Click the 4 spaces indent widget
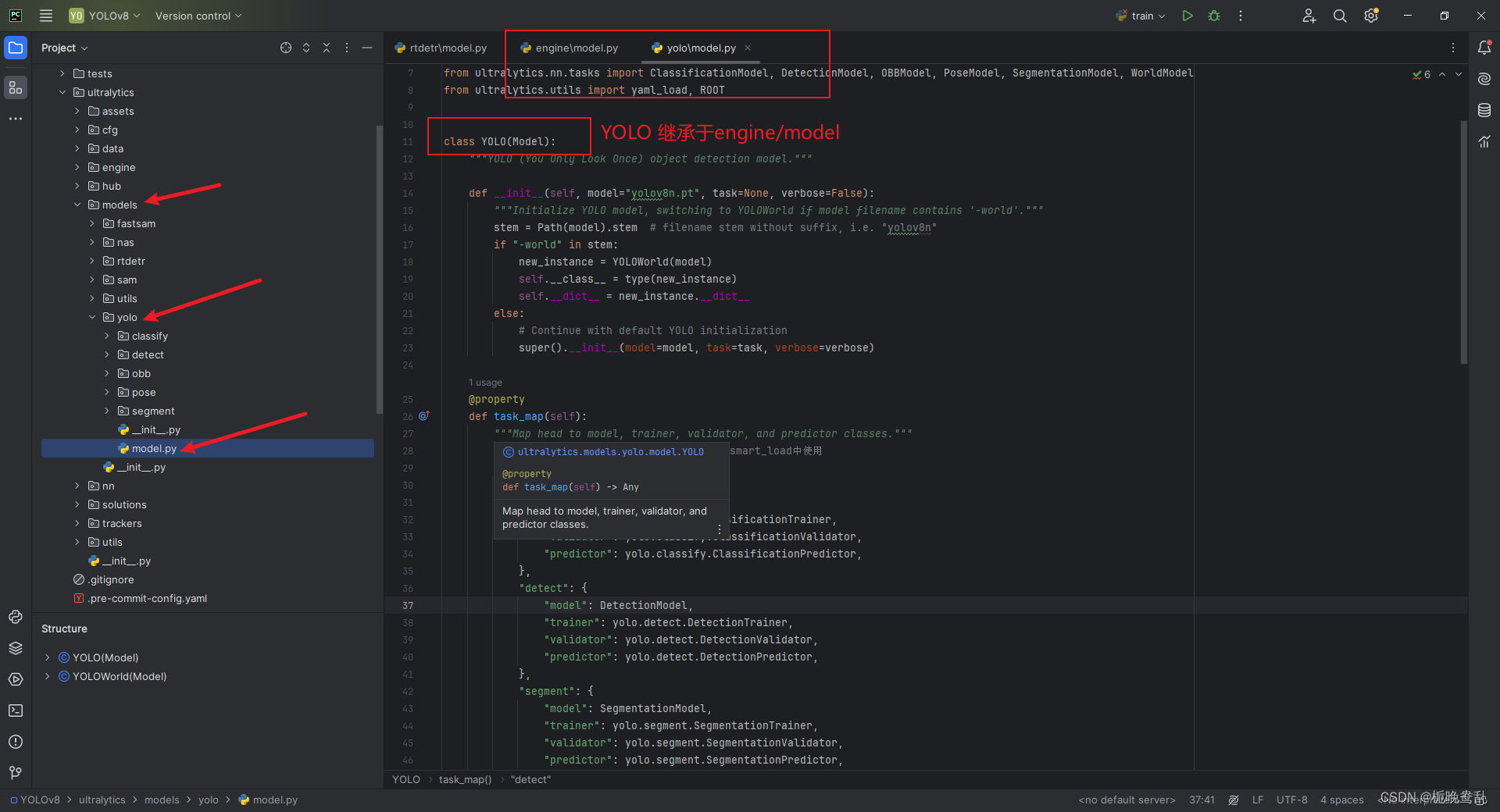Viewport: 1500px width, 812px height. (1341, 800)
